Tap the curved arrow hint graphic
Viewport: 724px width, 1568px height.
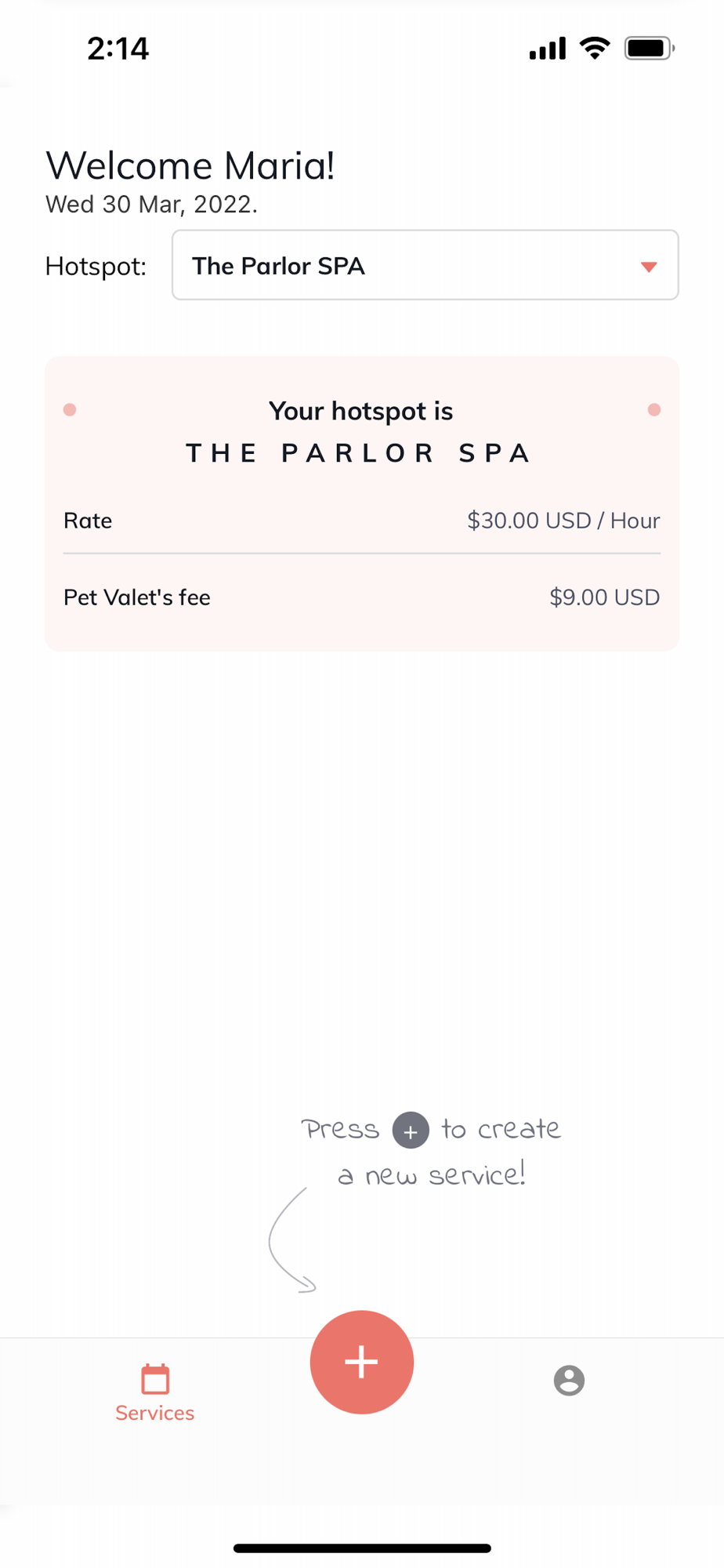290,1240
